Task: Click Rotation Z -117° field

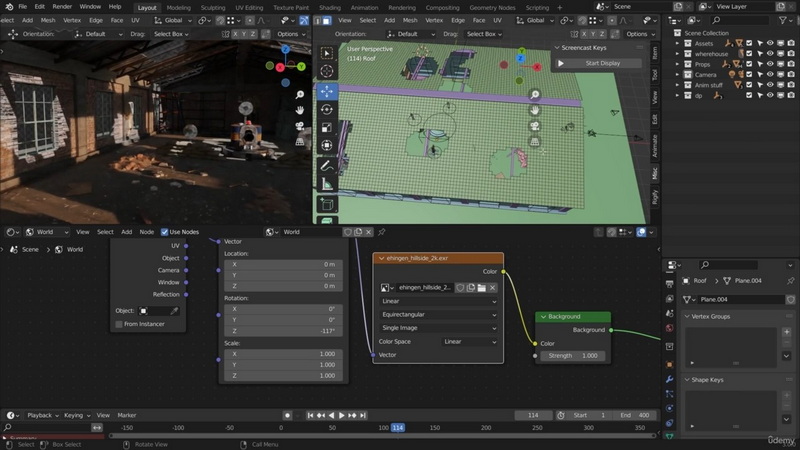Action: [283, 331]
